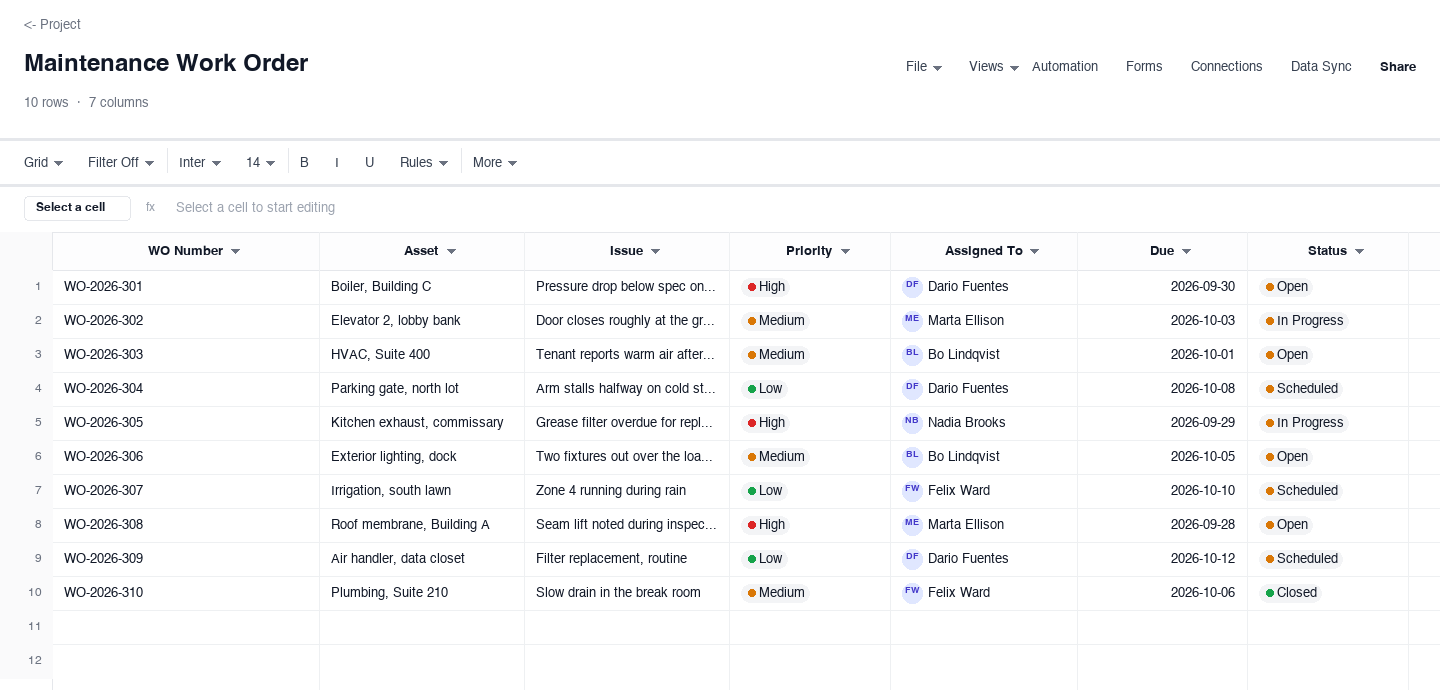Image resolution: width=1440 pixels, height=690 pixels.
Task: Select cell Roof membrane, Building A
Action: [x=422, y=525]
